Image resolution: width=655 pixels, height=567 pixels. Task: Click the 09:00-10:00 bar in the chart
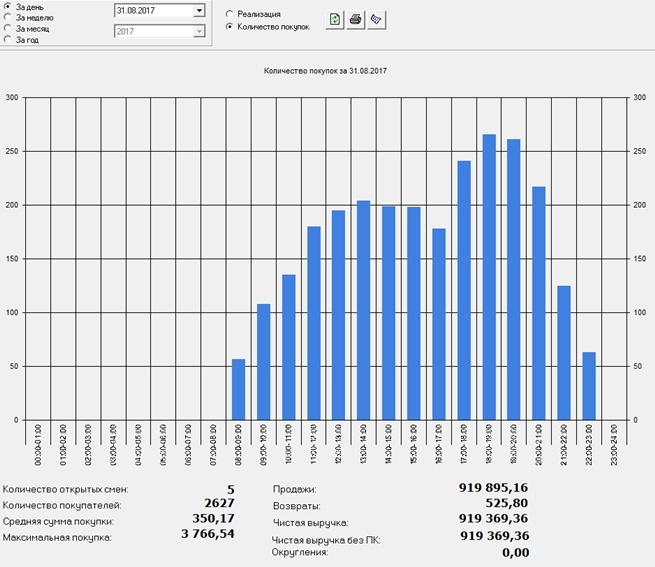[264, 362]
